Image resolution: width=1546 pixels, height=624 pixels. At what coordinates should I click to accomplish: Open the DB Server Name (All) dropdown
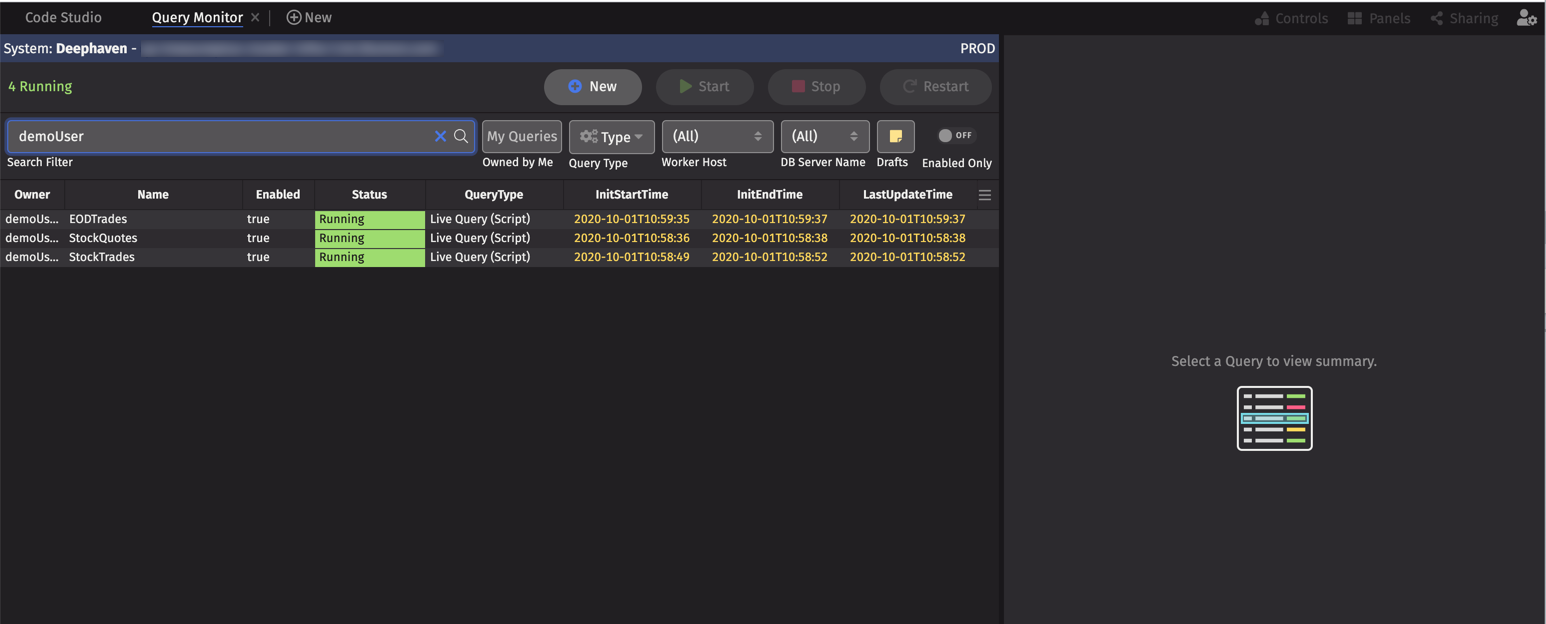coord(825,137)
